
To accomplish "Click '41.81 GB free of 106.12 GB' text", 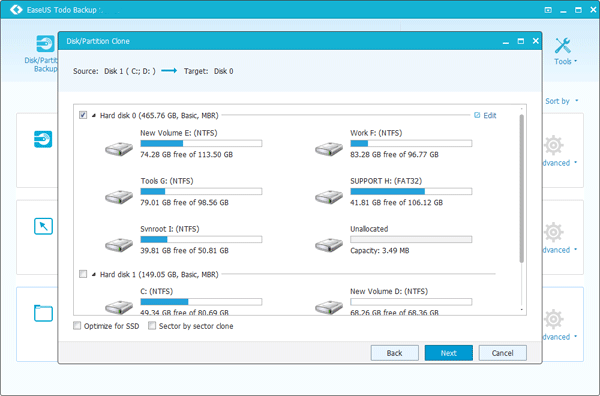I will pyautogui.click(x=396, y=202).
